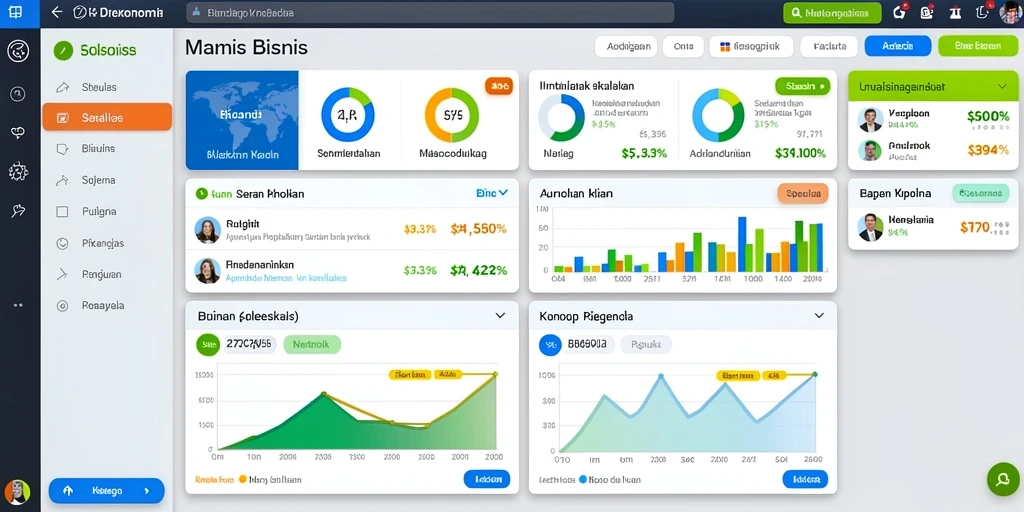Toggle the Pgsuia pill in Konoop Riegencla
The width and height of the screenshot is (1024, 512).
click(x=646, y=344)
